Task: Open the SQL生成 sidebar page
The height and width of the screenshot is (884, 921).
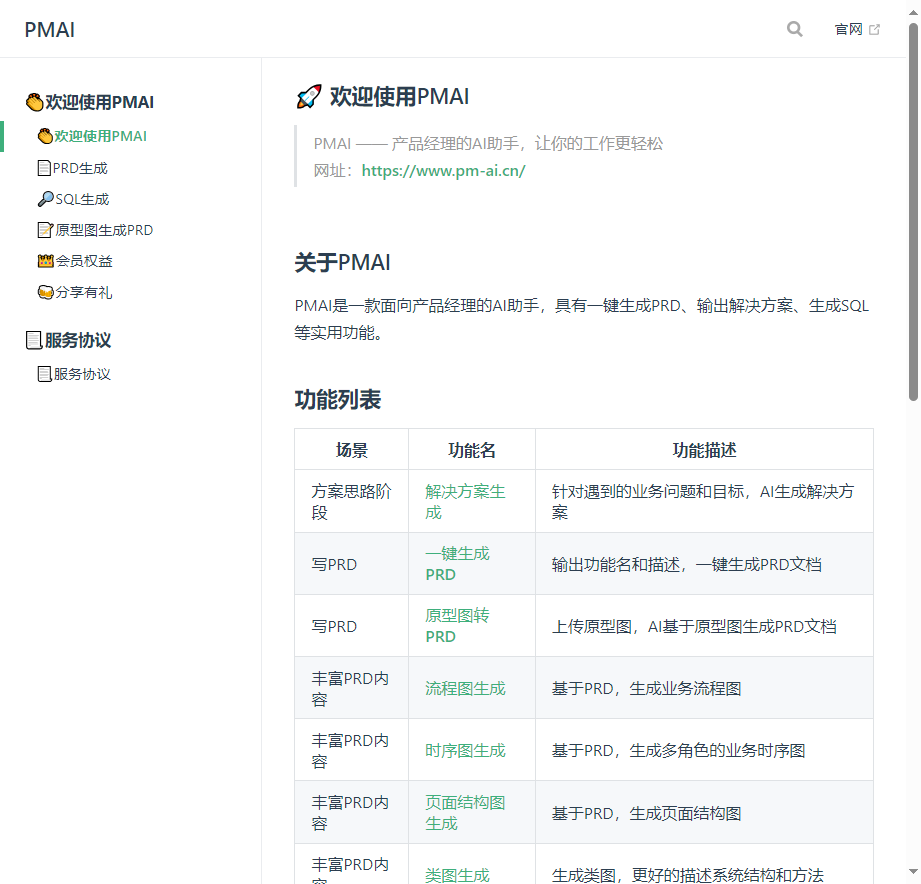Action: [73, 200]
